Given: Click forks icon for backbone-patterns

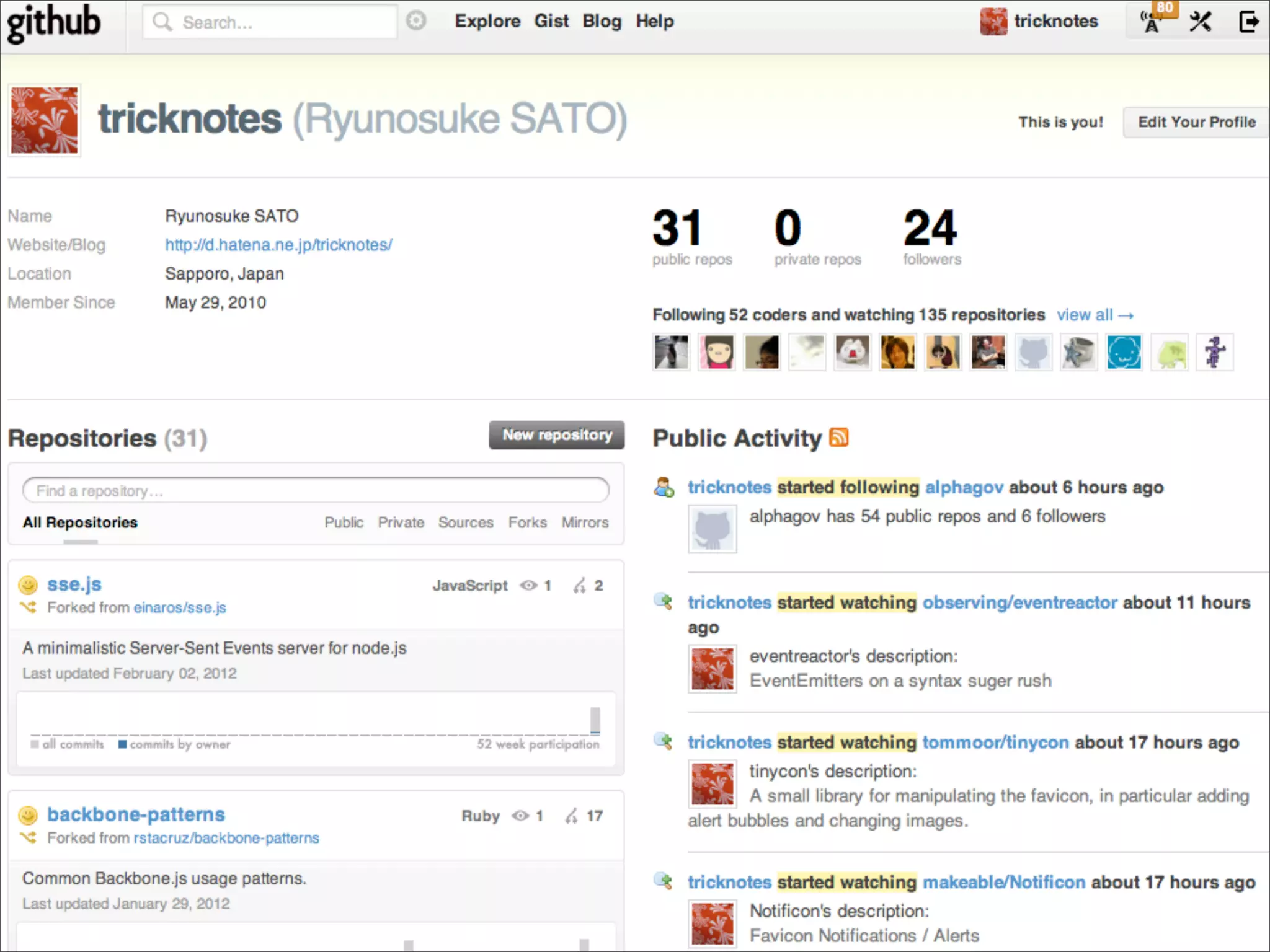Looking at the screenshot, I should coord(572,816).
